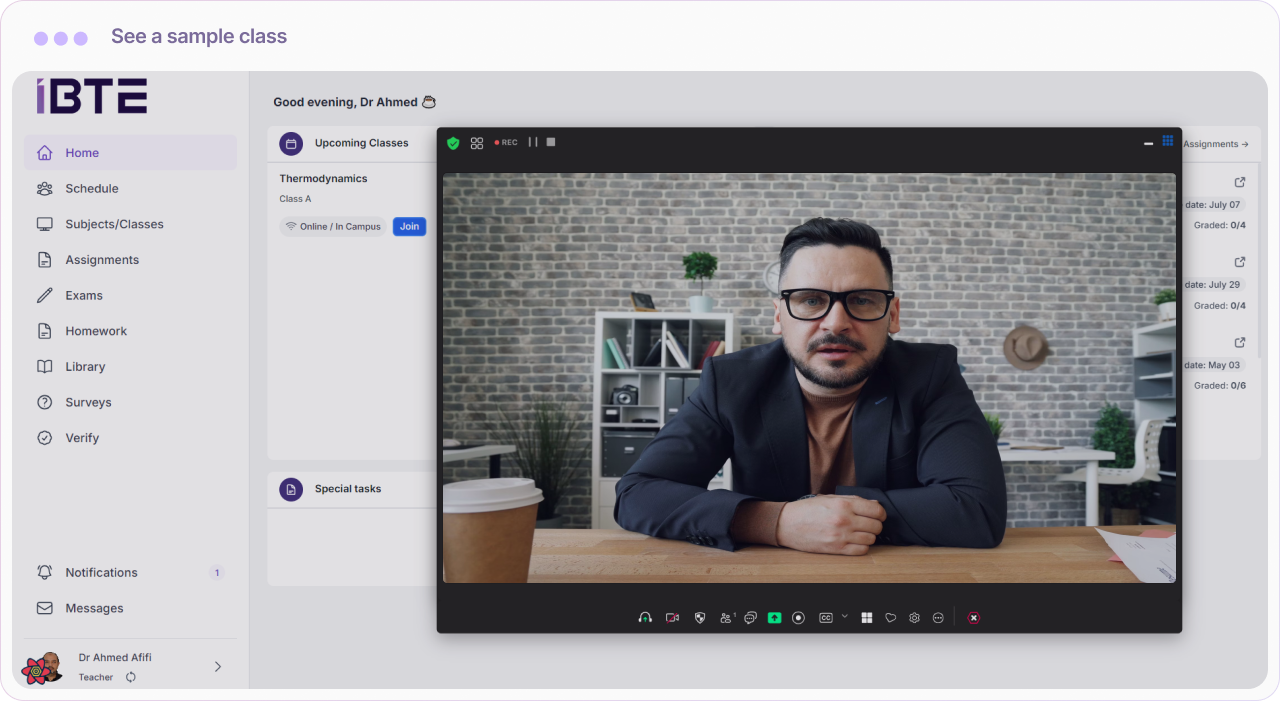The image size is (1280, 701).
Task: Open the blue gallery grid view icon
Action: tap(1168, 141)
